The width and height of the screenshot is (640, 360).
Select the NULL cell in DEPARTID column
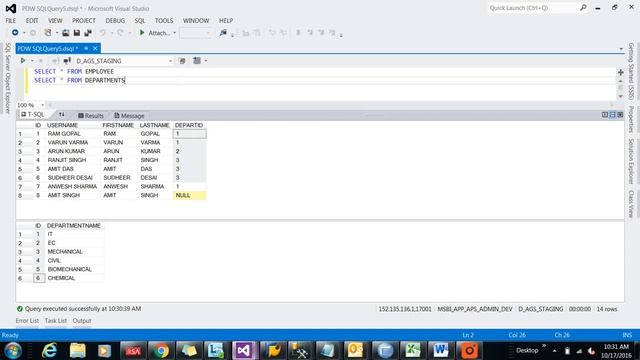tap(189, 196)
